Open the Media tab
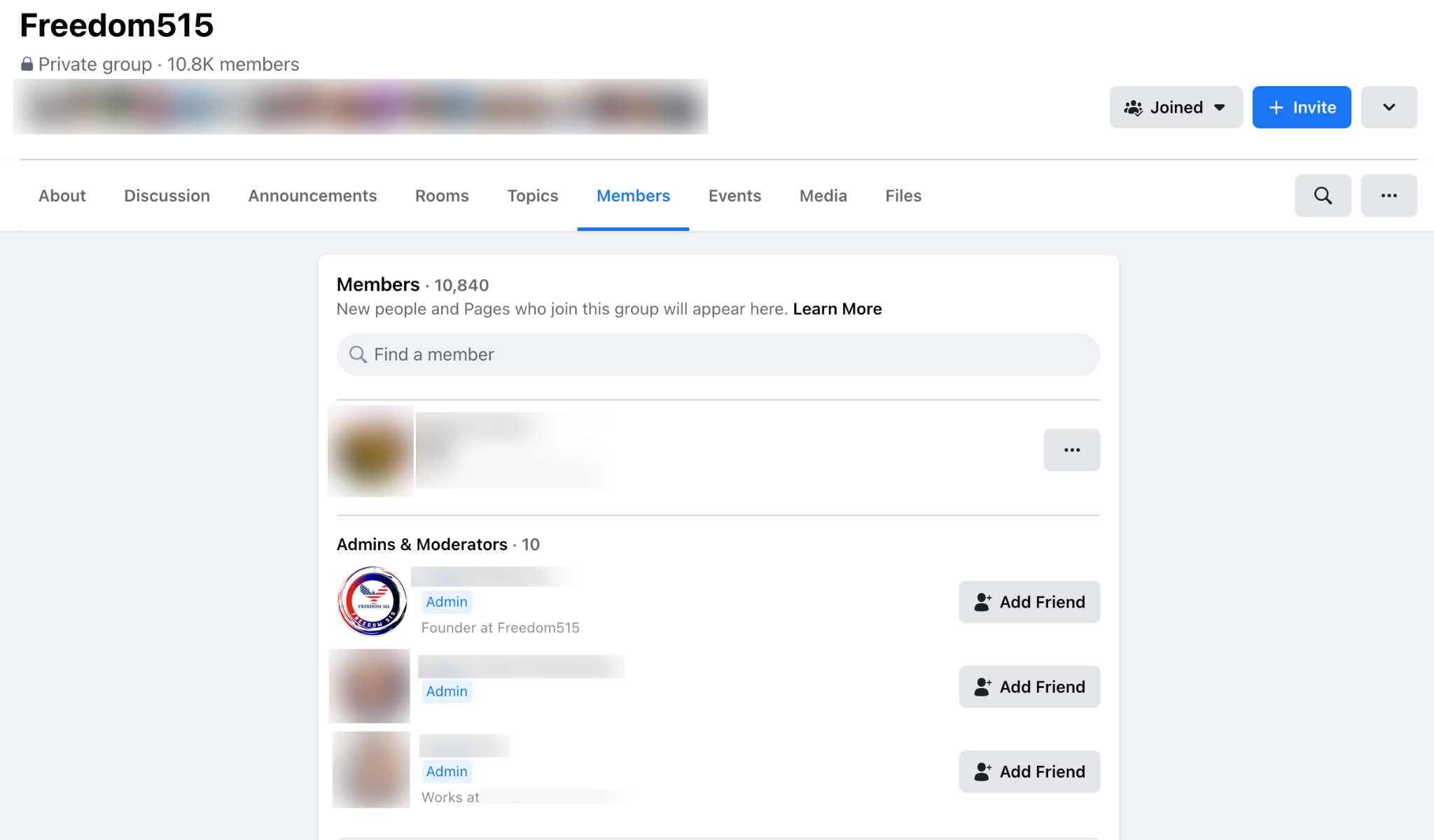This screenshot has height=840, width=1434. (823, 196)
